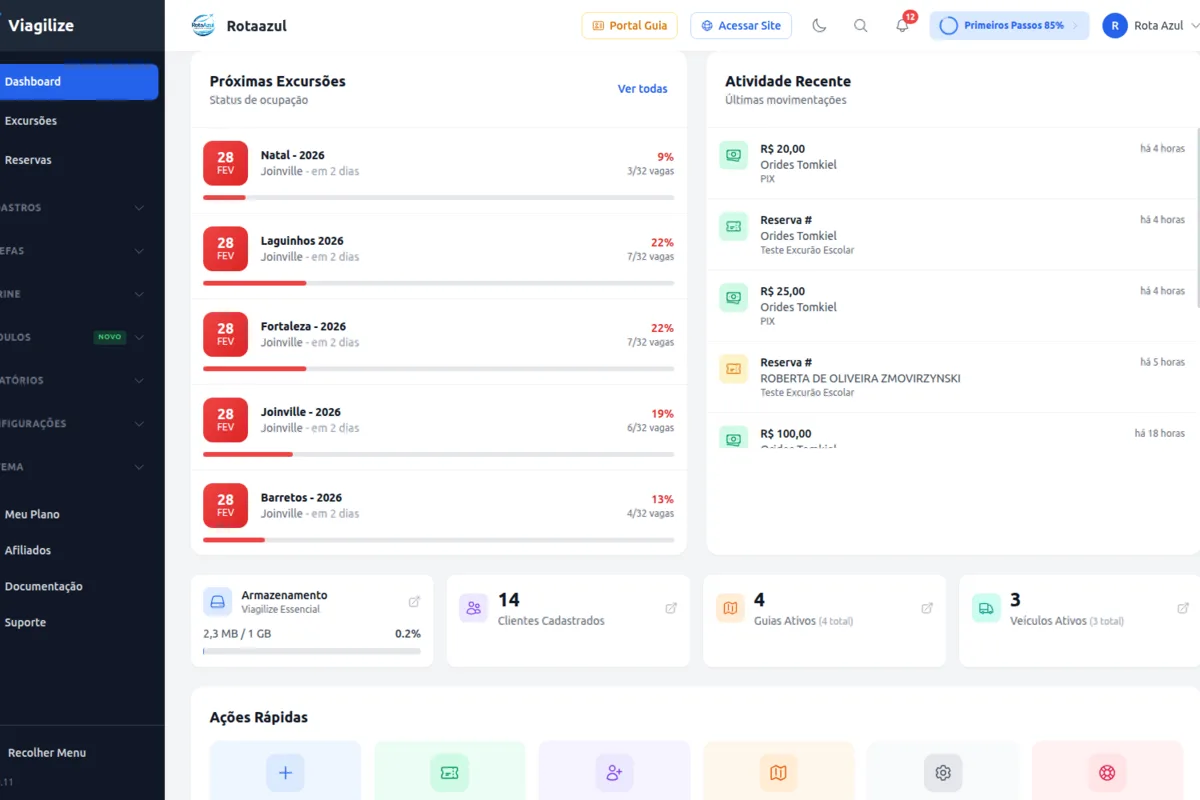The height and width of the screenshot is (800, 1200).
Task: Open the search magnifier icon
Action: pos(860,26)
